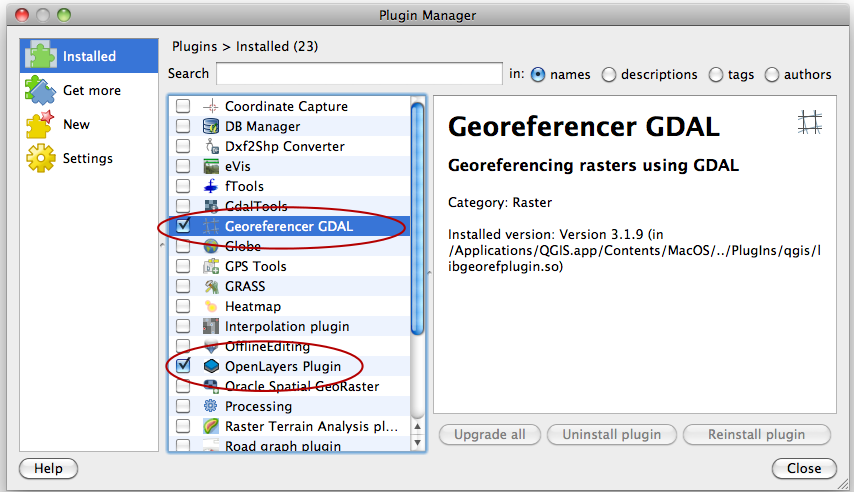This screenshot has height=492, width=854.
Task: Enable the eVis checkbox
Action: pyautogui.click(x=183, y=166)
